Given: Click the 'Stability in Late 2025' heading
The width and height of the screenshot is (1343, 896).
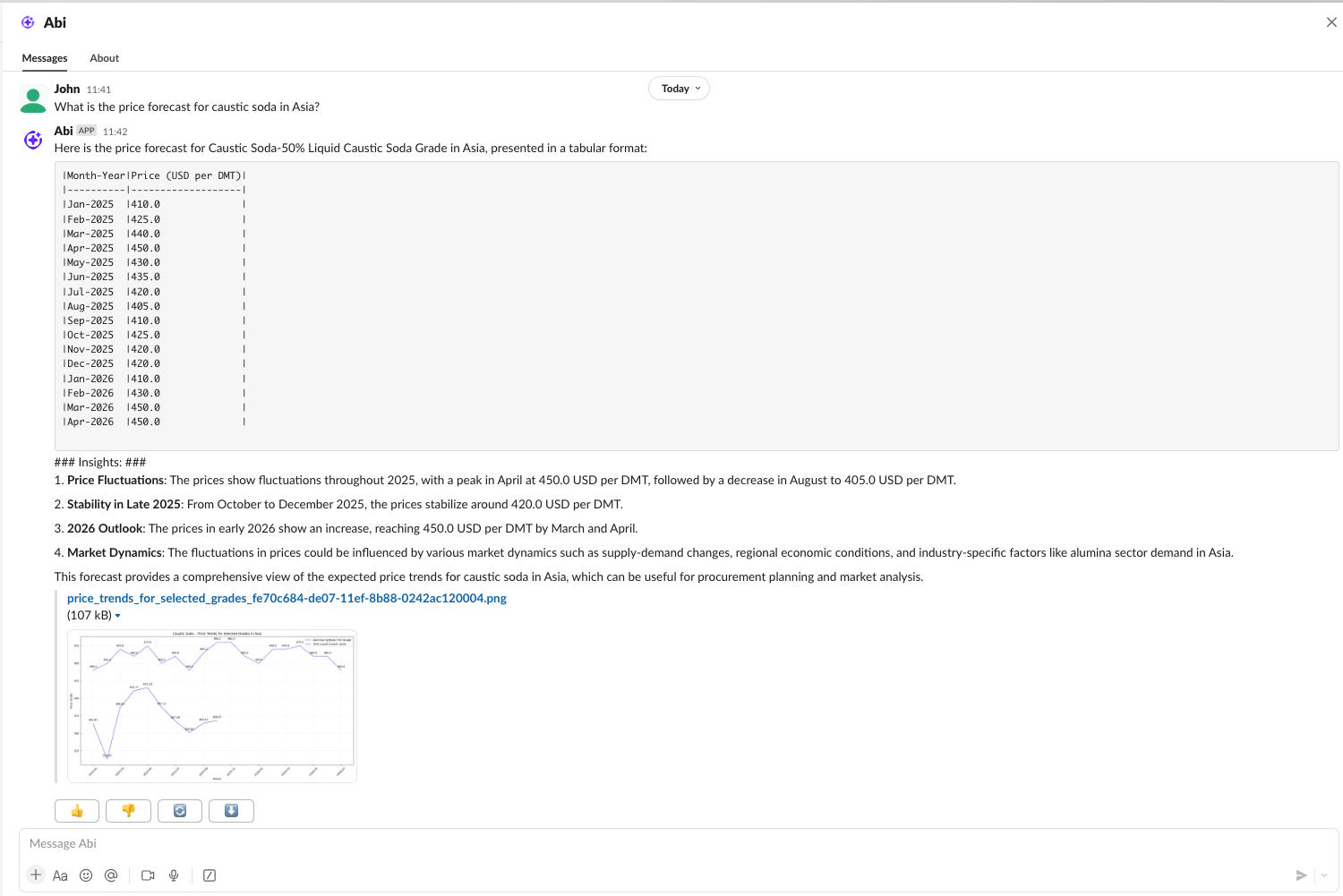Looking at the screenshot, I should point(124,505).
